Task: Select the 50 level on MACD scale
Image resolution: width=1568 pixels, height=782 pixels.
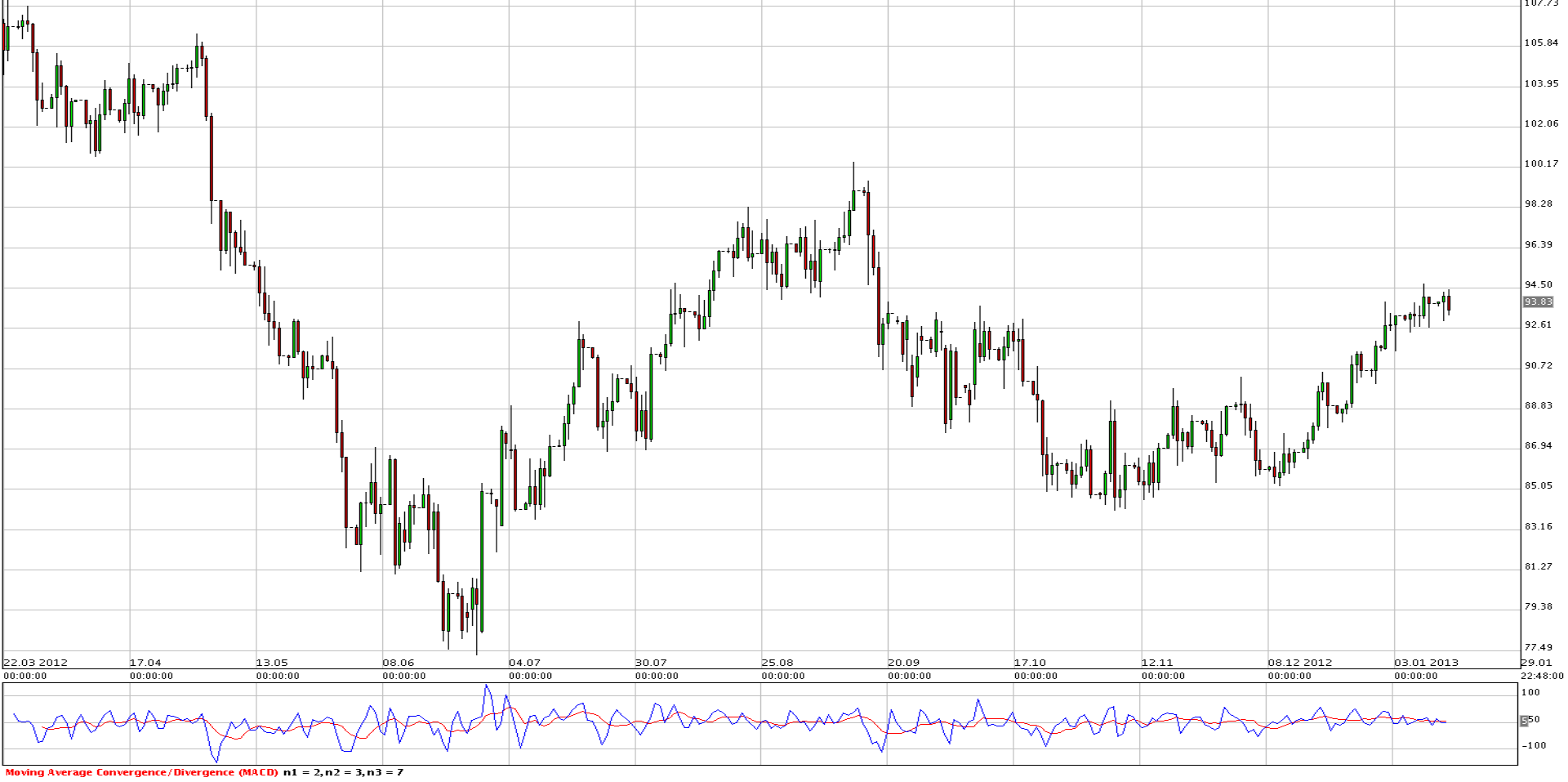Action: pos(1534,720)
